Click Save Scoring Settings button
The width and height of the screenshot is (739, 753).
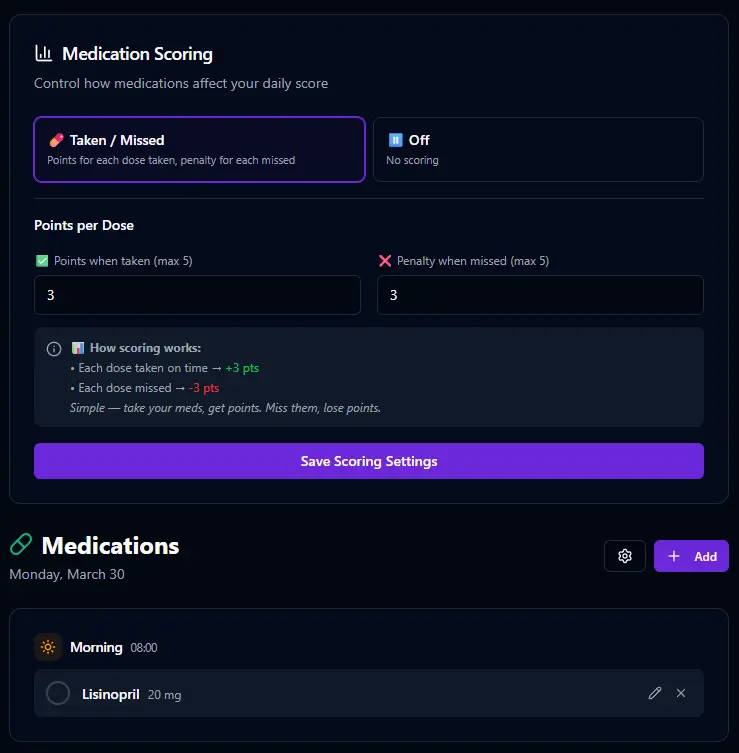(369, 461)
